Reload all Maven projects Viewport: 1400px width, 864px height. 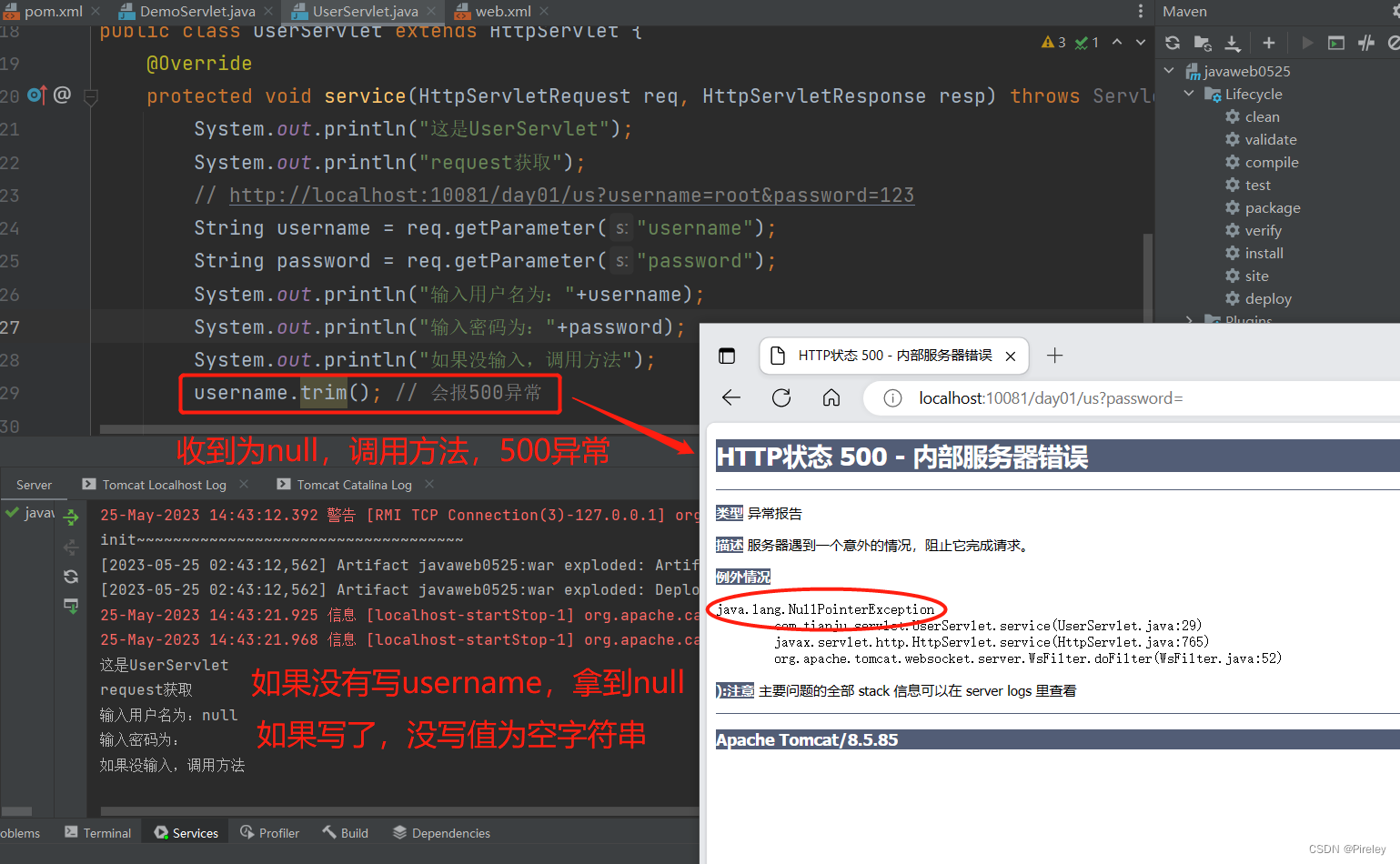(x=1173, y=43)
